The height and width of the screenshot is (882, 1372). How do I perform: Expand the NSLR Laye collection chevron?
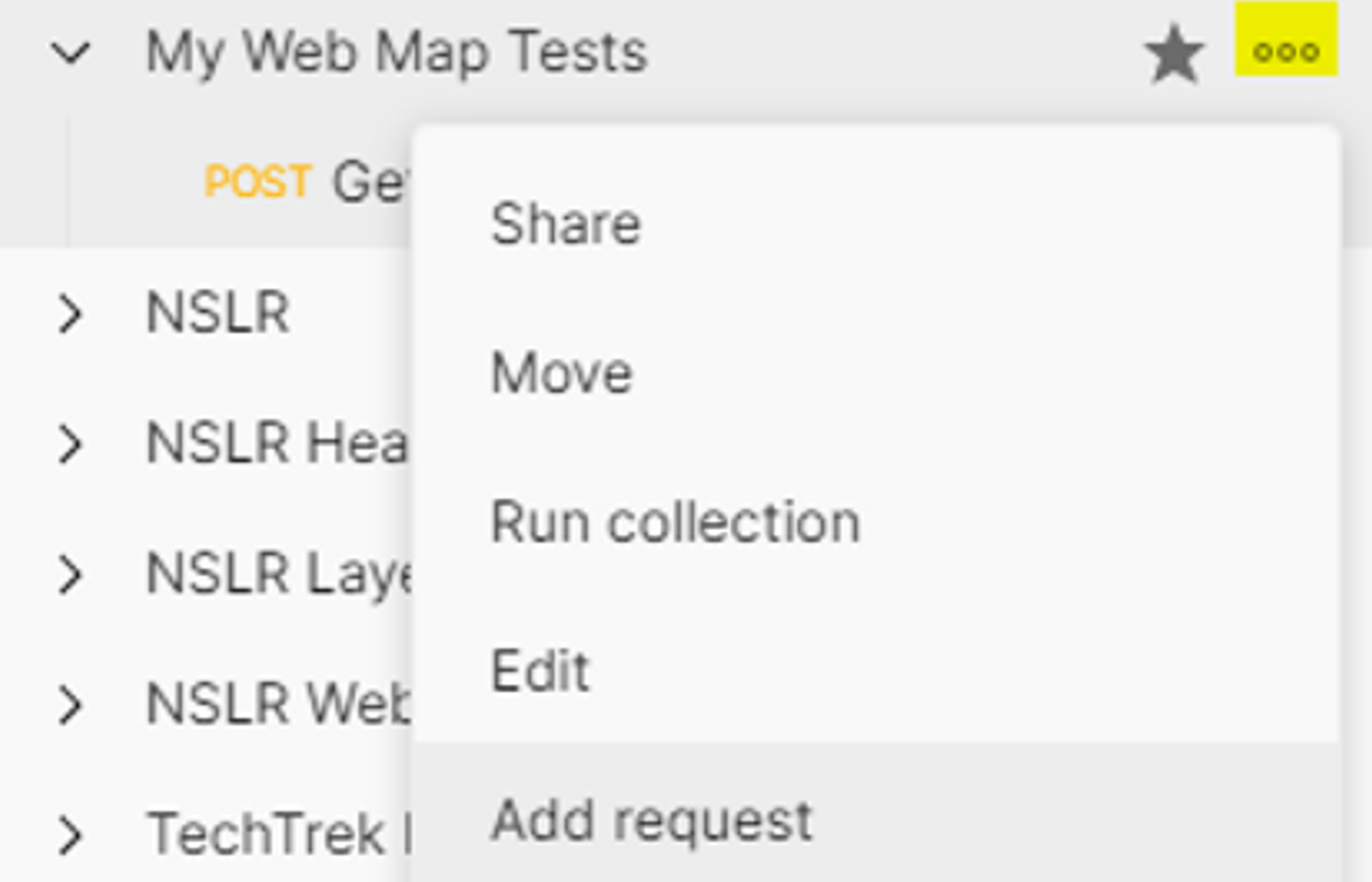tap(71, 574)
